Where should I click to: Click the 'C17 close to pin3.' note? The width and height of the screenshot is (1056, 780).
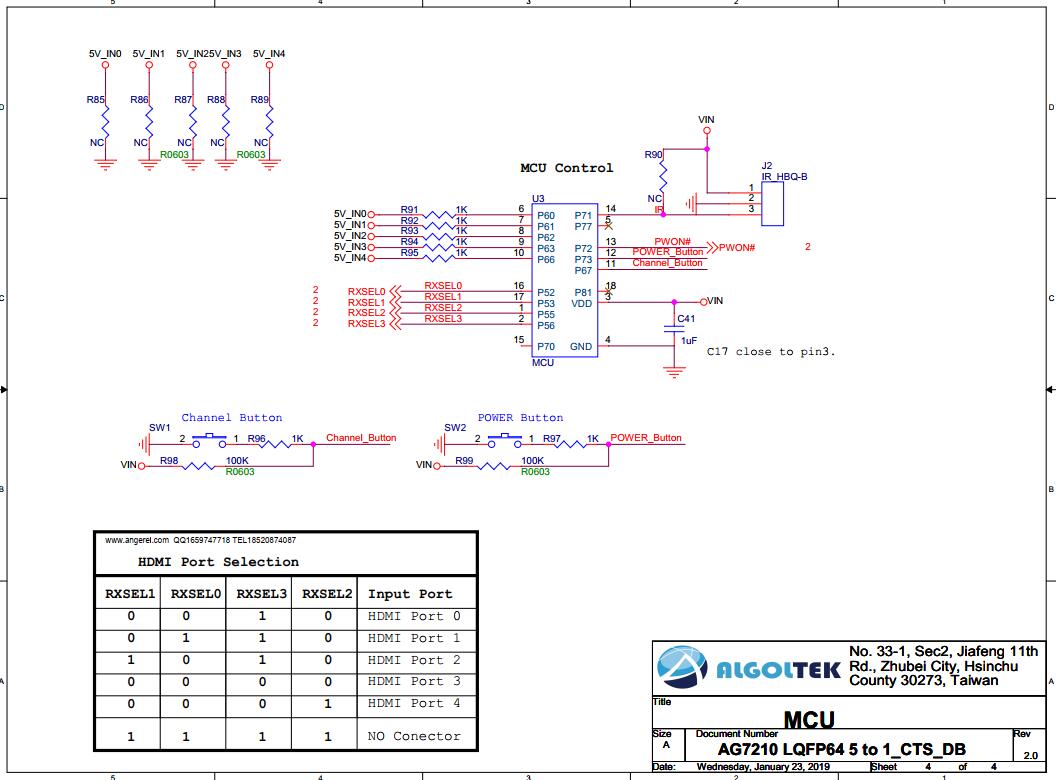pyautogui.click(x=771, y=352)
